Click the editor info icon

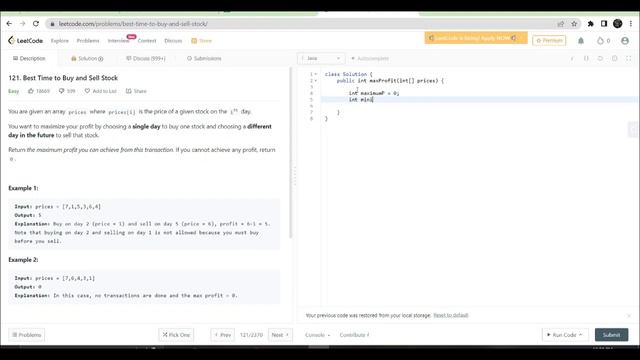(572, 58)
